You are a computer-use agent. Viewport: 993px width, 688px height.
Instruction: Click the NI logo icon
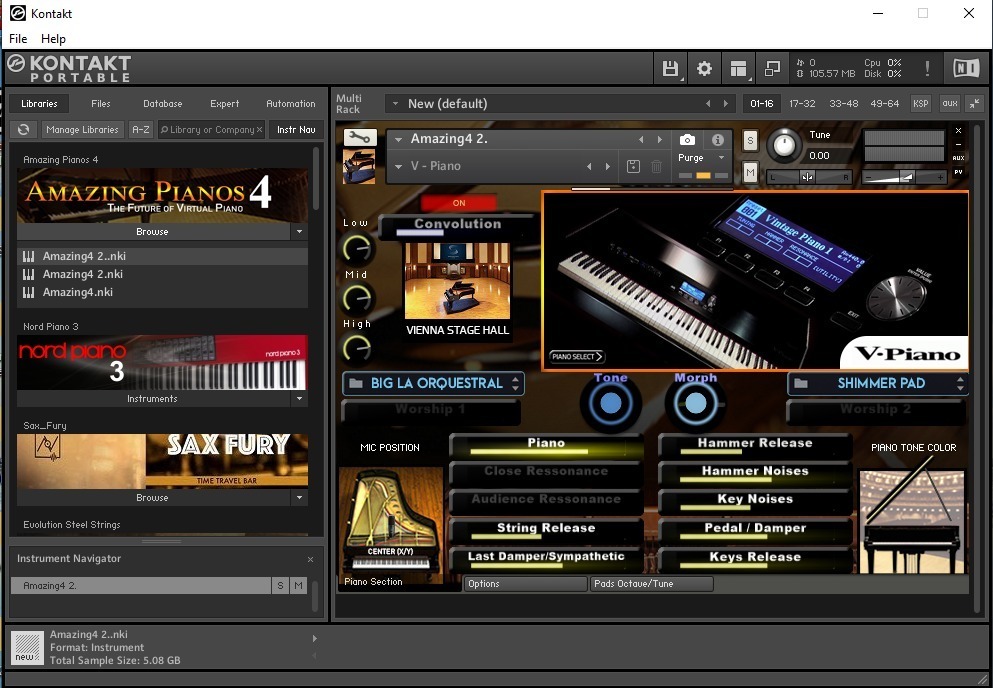tap(966, 68)
